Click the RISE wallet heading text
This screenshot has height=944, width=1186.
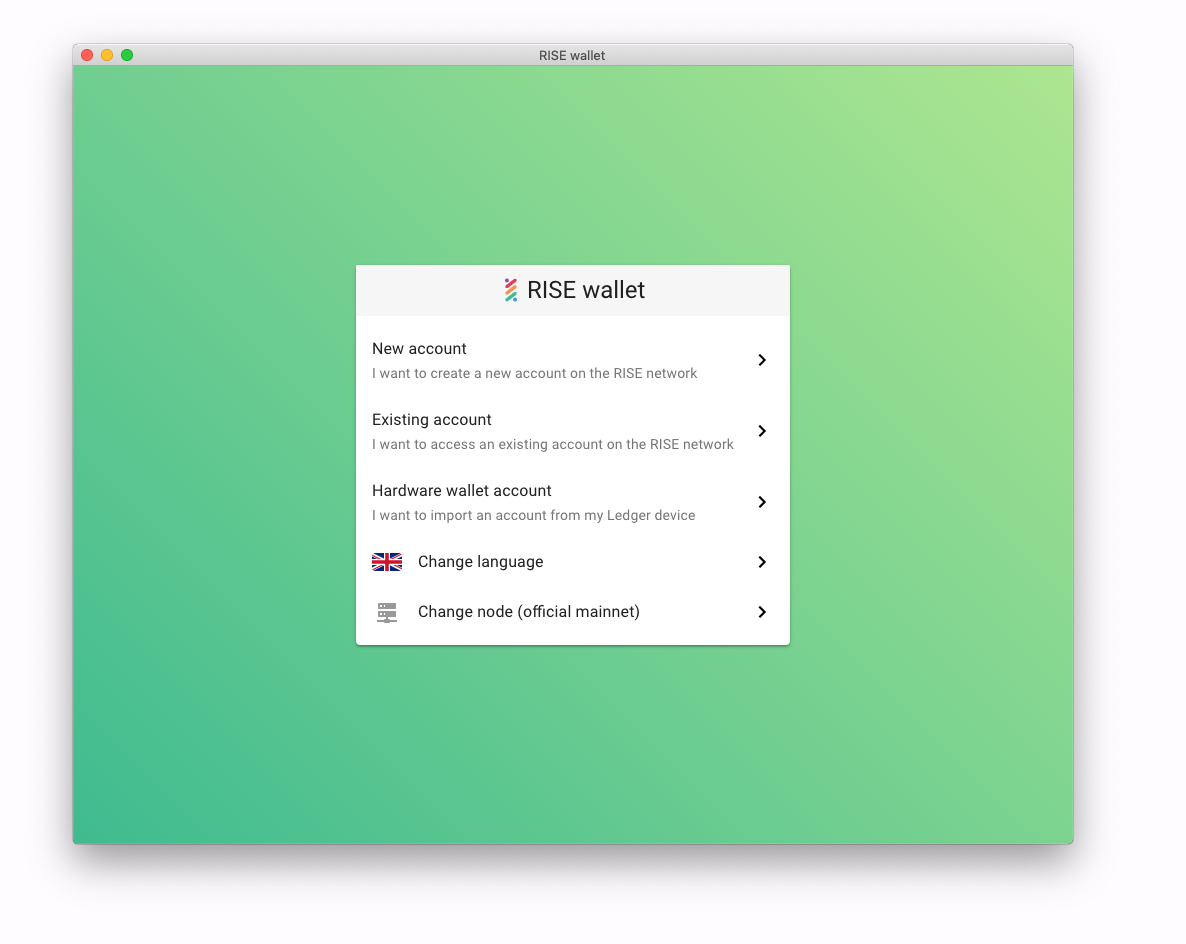[x=586, y=290]
